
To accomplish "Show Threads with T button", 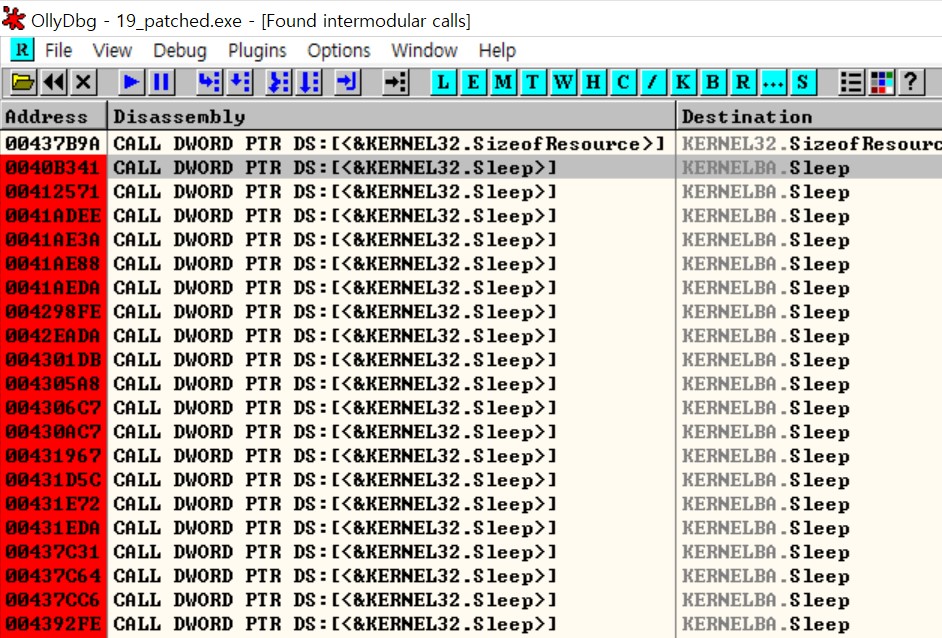I will (533, 82).
